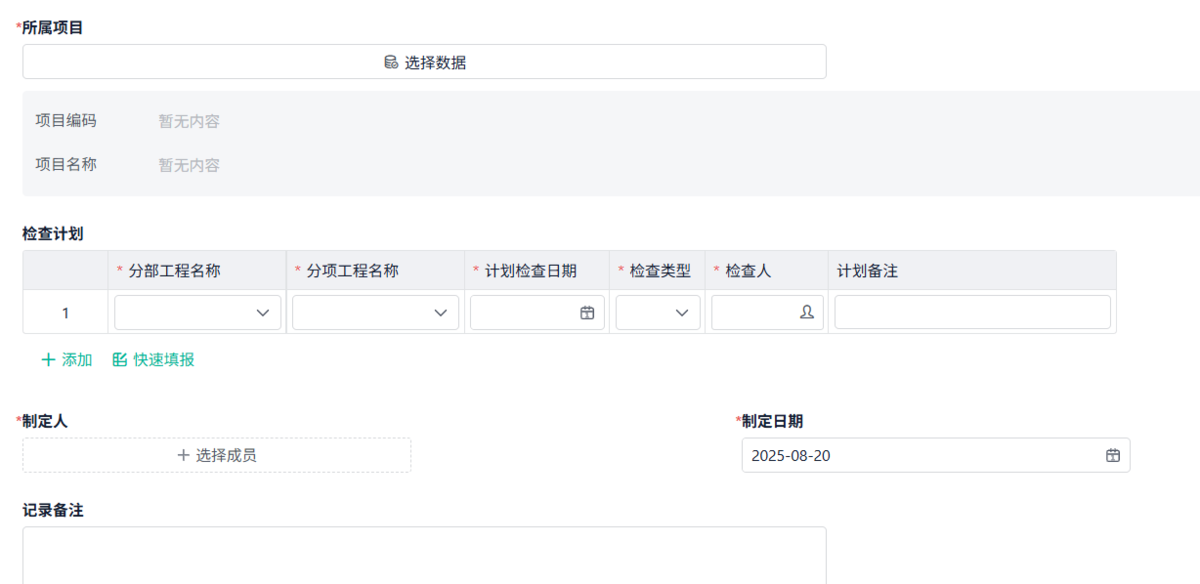Click the 快速填报 form icon
This screenshot has height=584, width=1200.
click(x=118, y=359)
